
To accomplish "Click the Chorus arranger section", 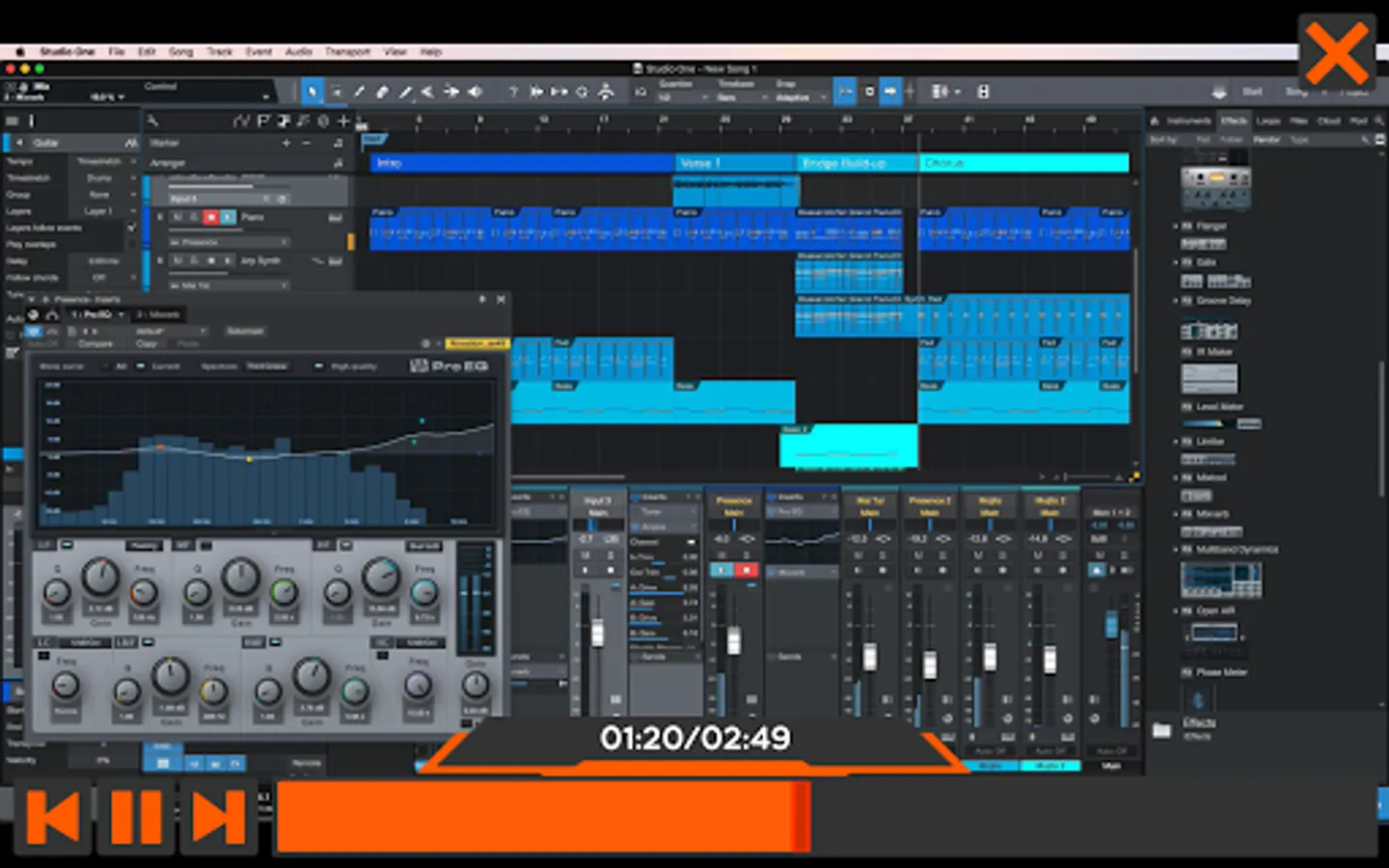I will pos(1022,163).
